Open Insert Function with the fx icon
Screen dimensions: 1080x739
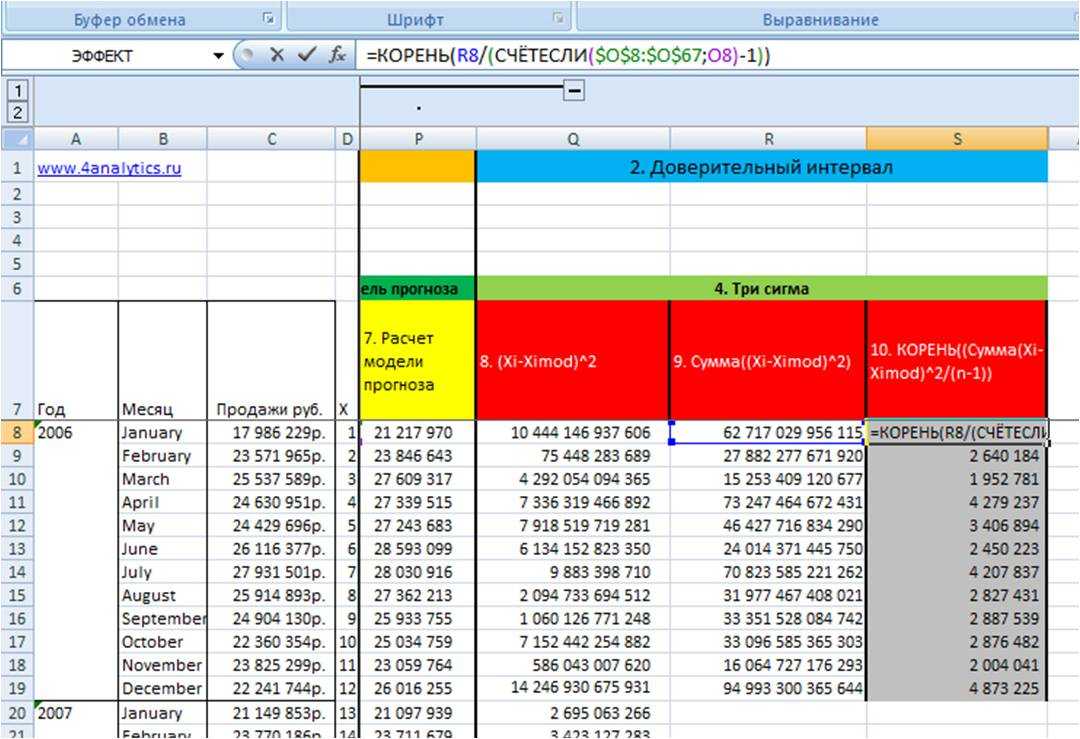point(338,56)
